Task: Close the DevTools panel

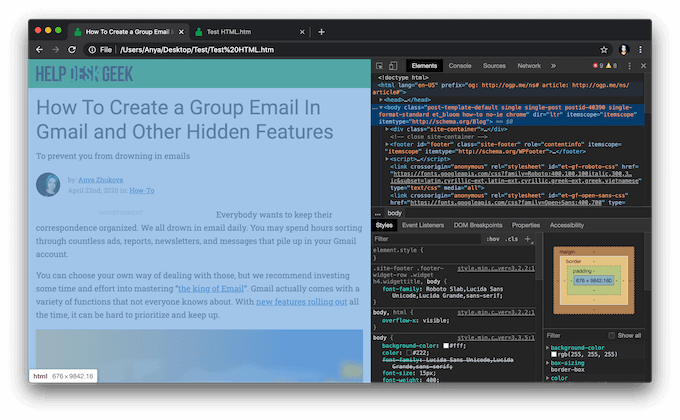Action: 642,65
